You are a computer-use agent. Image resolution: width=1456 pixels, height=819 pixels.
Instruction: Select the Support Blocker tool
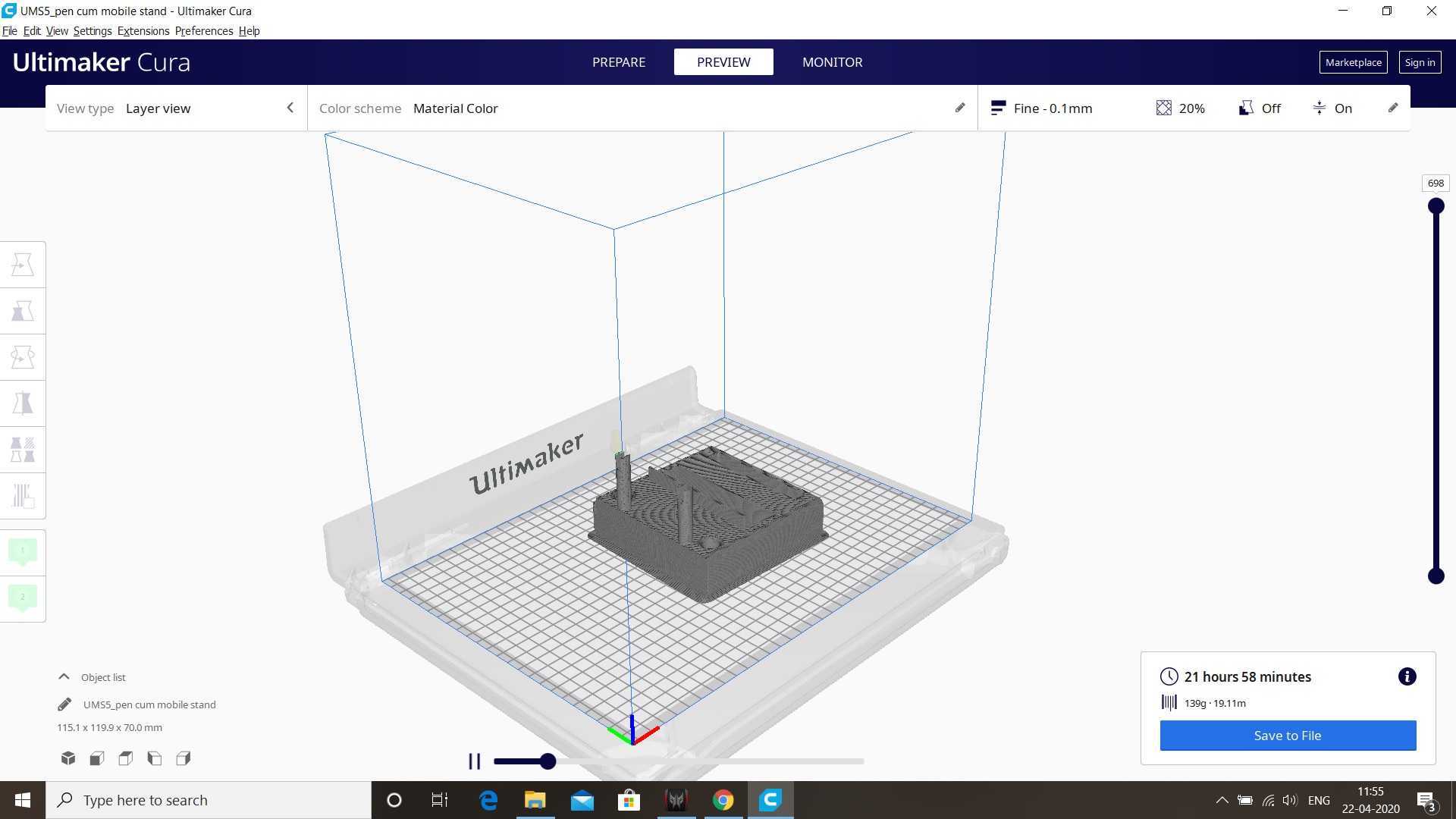point(23,496)
